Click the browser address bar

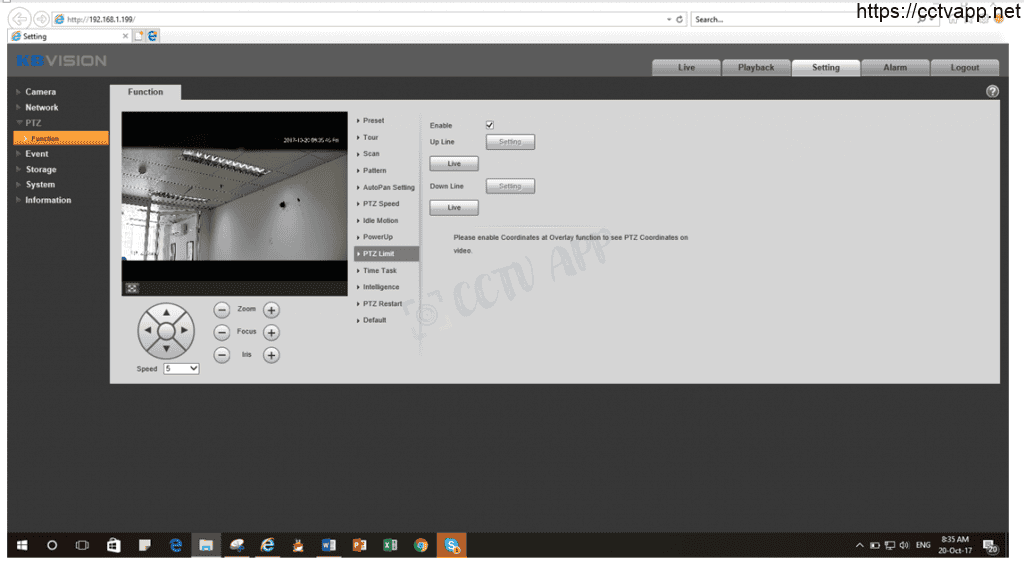(360, 19)
